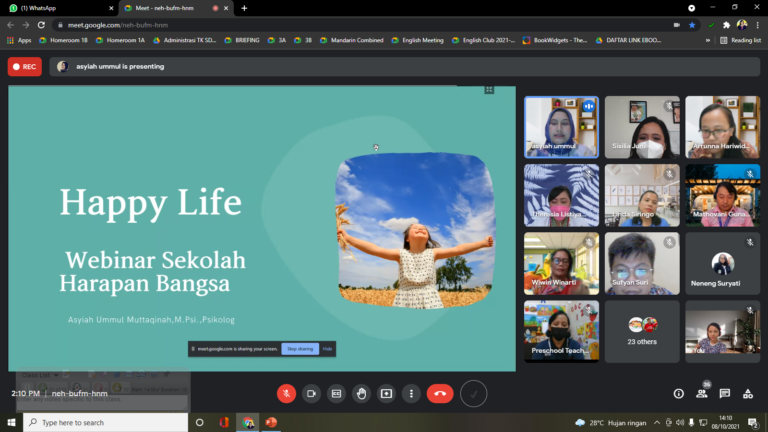This screenshot has width=768, height=432.
Task: Raise your hand in the meeting
Action: [x=361, y=394]
